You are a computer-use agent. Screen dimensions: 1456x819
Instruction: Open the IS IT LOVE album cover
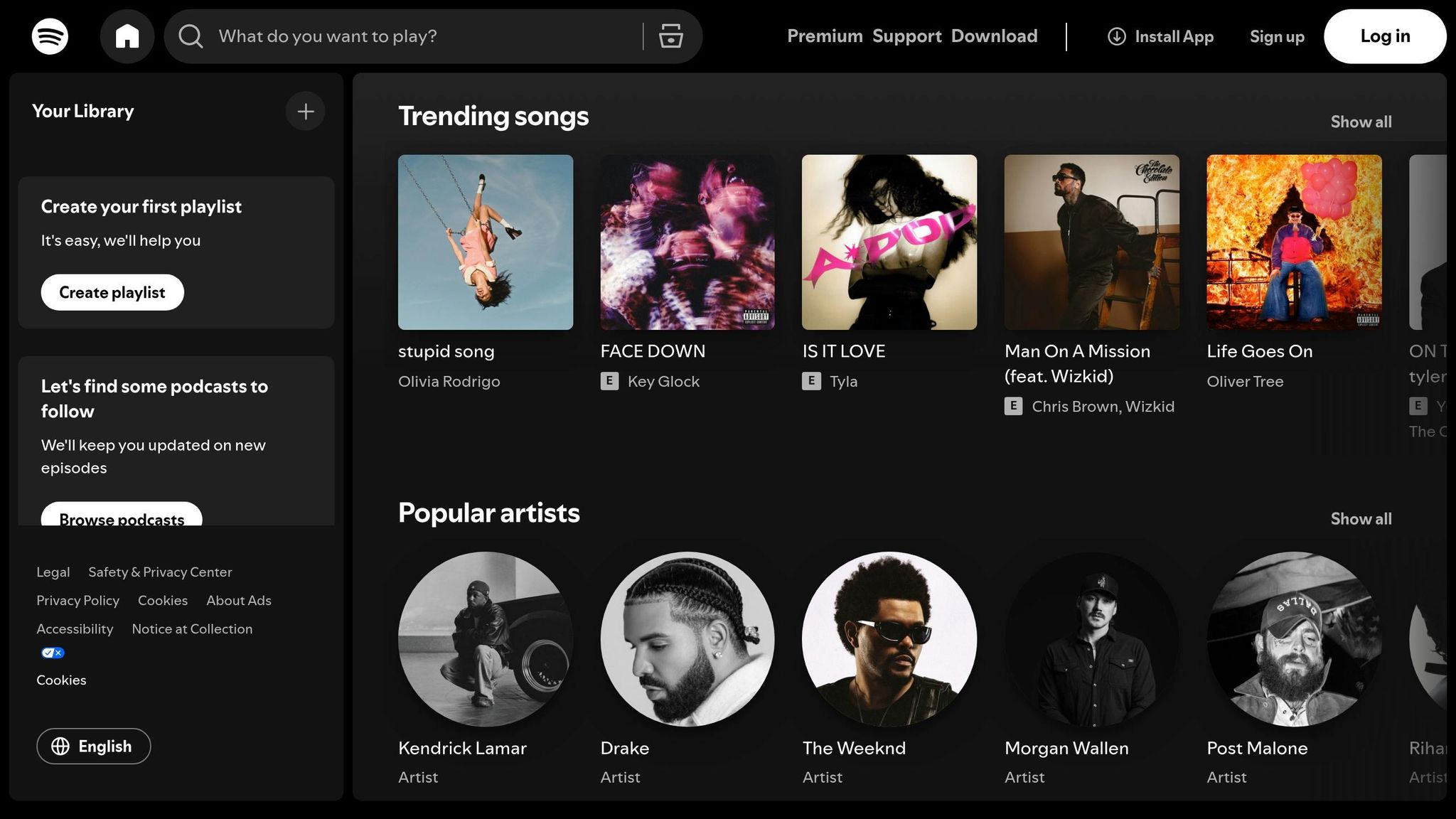(x=889, y=242)
